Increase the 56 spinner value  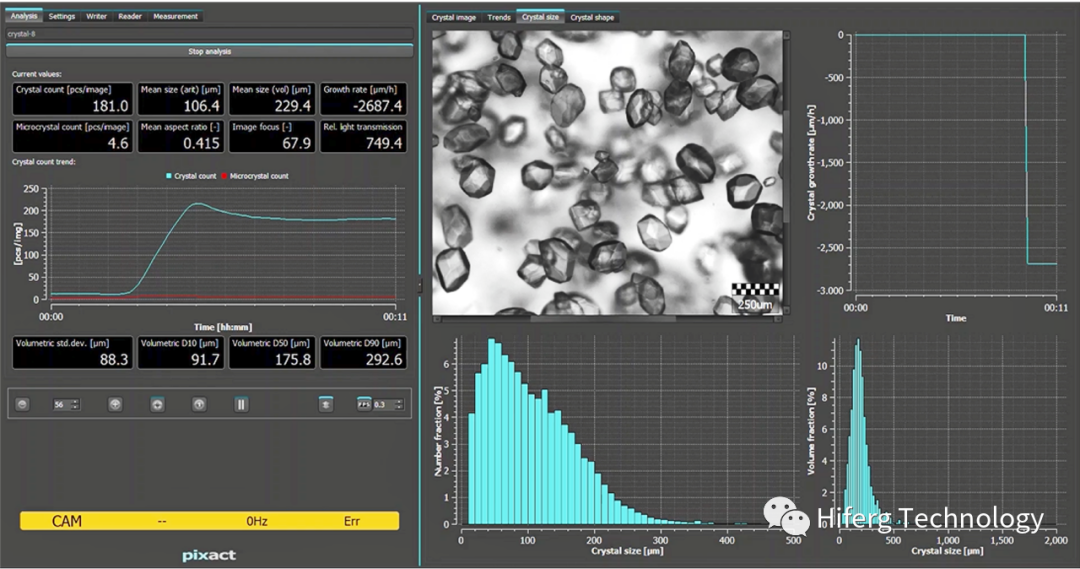[x=75, y=402]
